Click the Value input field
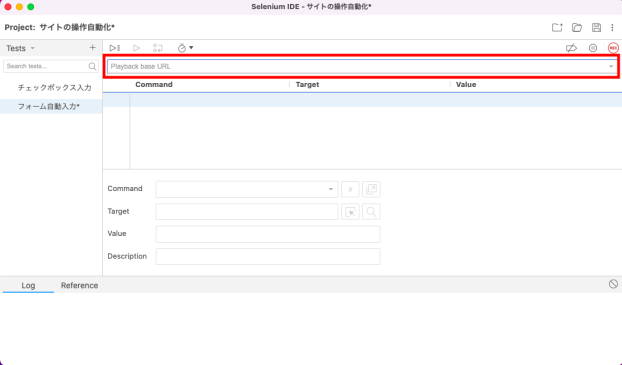The height and width of the screenshot is (365, 622). tap(268, 234)
